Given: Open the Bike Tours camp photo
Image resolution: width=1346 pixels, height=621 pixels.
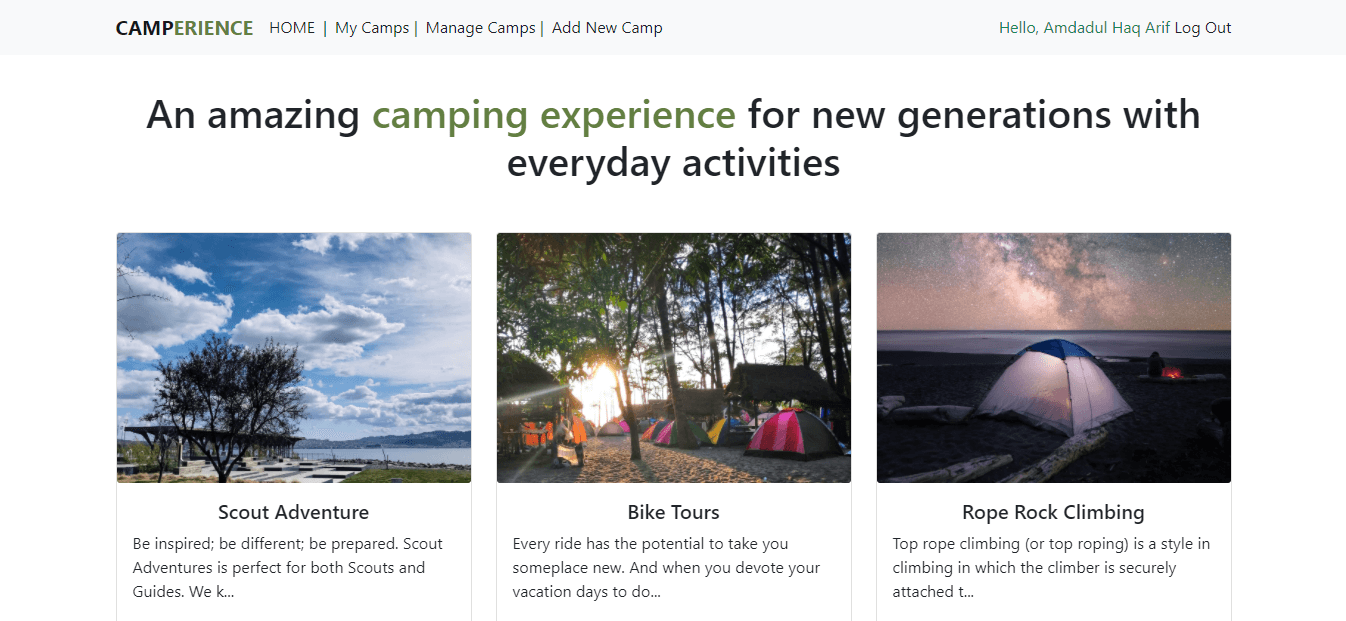Looking at the screenshot, I should [674, 358].
